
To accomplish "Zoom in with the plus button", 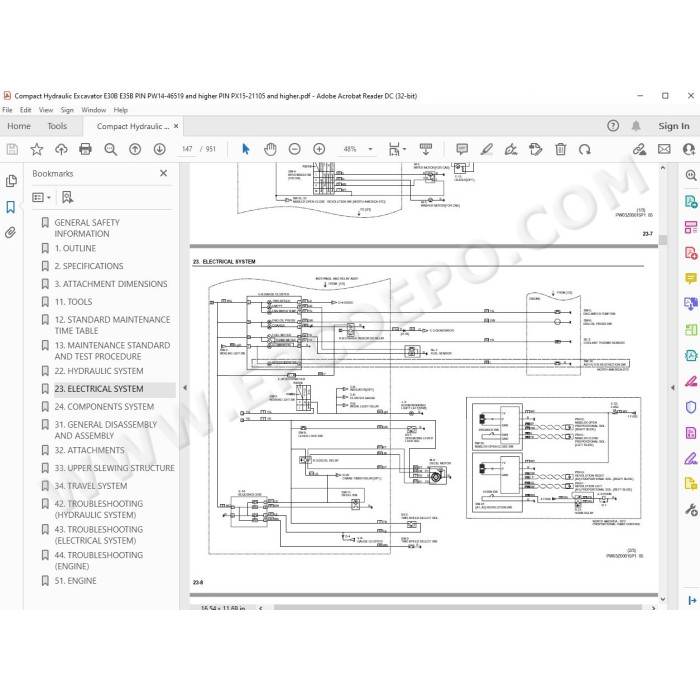I will [x=319, y=149].
